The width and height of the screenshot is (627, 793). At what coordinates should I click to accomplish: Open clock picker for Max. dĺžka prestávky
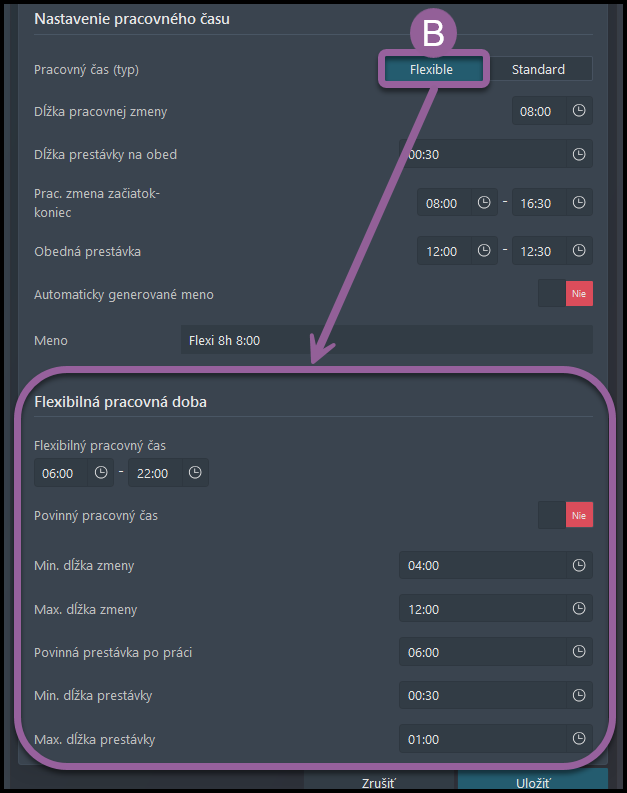click(x=579, y=738)
